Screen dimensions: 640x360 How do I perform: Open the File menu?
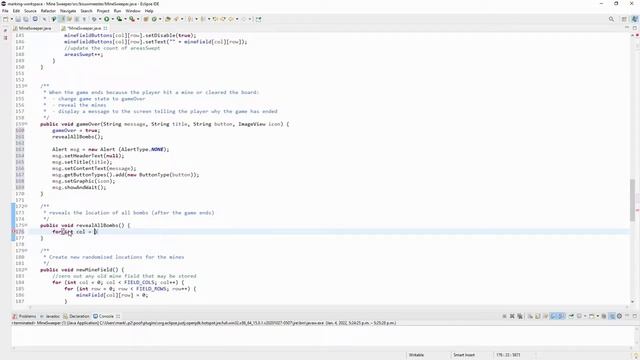[5, 11]
